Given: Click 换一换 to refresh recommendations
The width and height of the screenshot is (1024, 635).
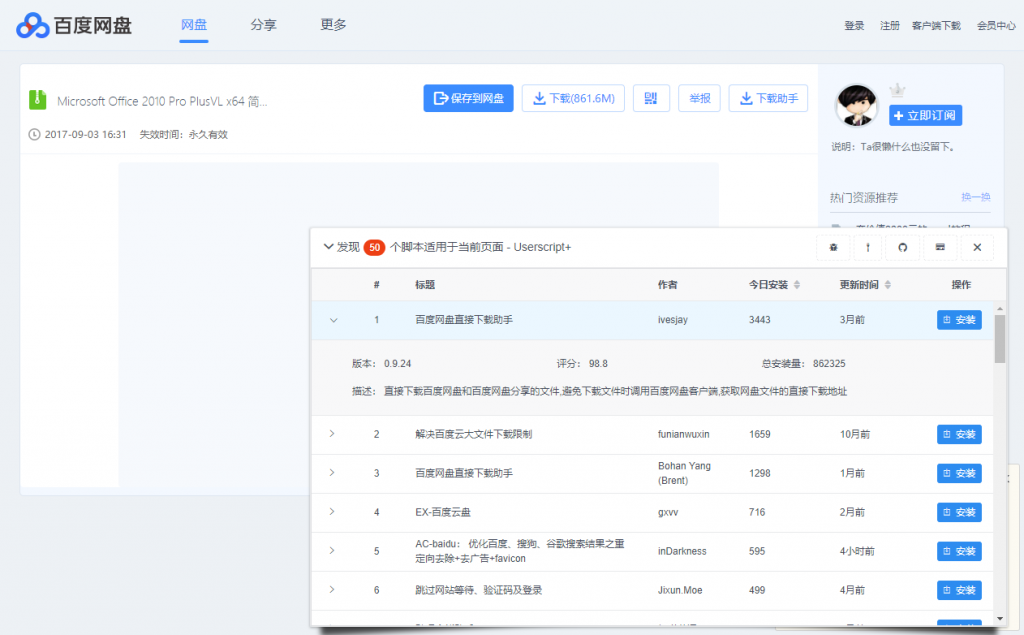Looking at the screenshot, I should click(x=976, y=197).
